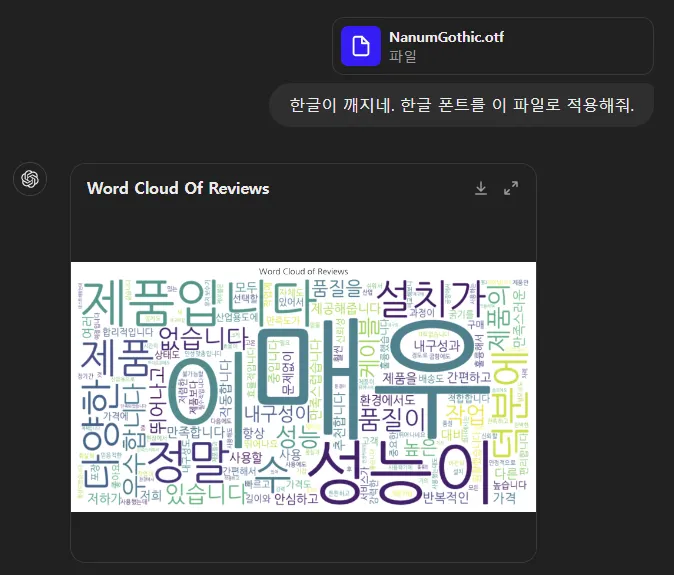Click the blue file document icon
Viewport: 674px width, 575px height.
coord(361,46)
